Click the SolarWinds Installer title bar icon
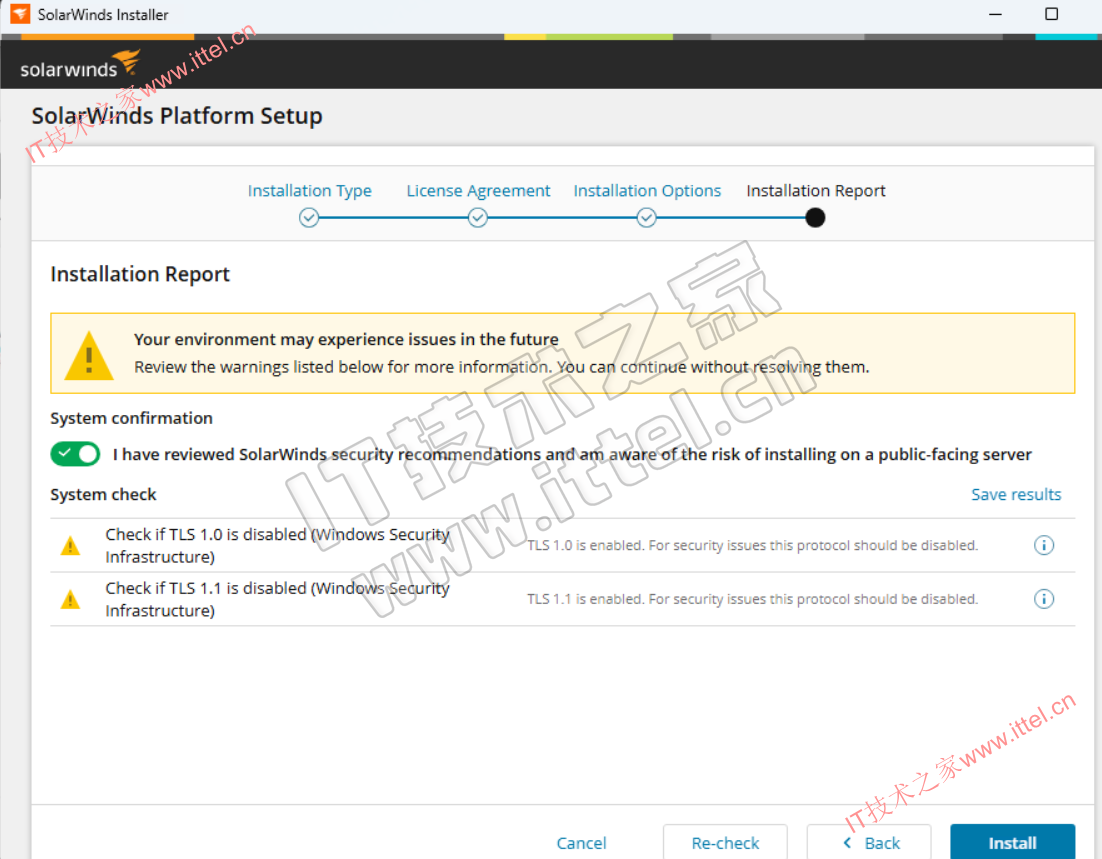This screenshot has height=859, width=1102. pos(20,14)
